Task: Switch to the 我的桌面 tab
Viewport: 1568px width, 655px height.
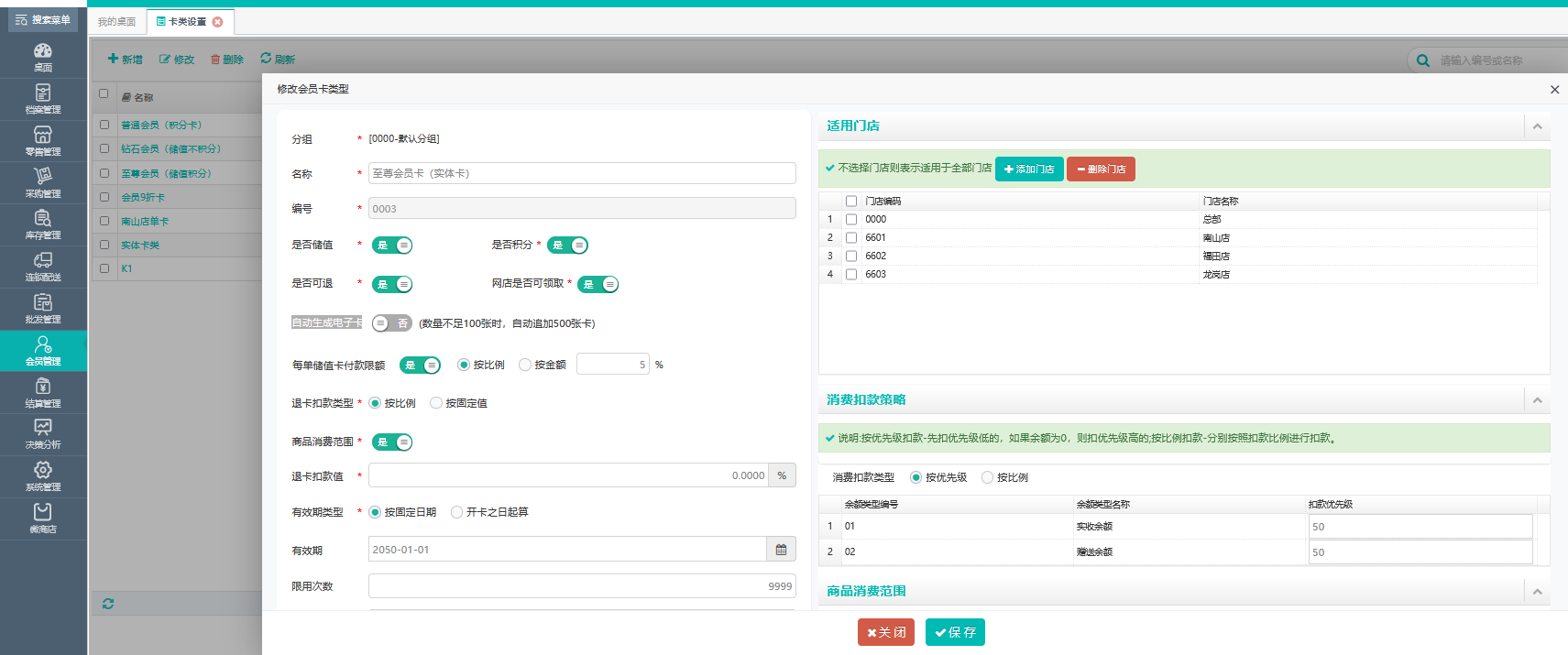Action: pos(116,22)
